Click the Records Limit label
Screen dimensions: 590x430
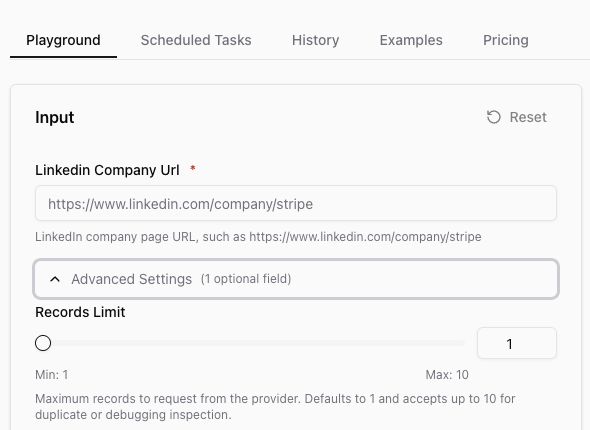[80, 312]
